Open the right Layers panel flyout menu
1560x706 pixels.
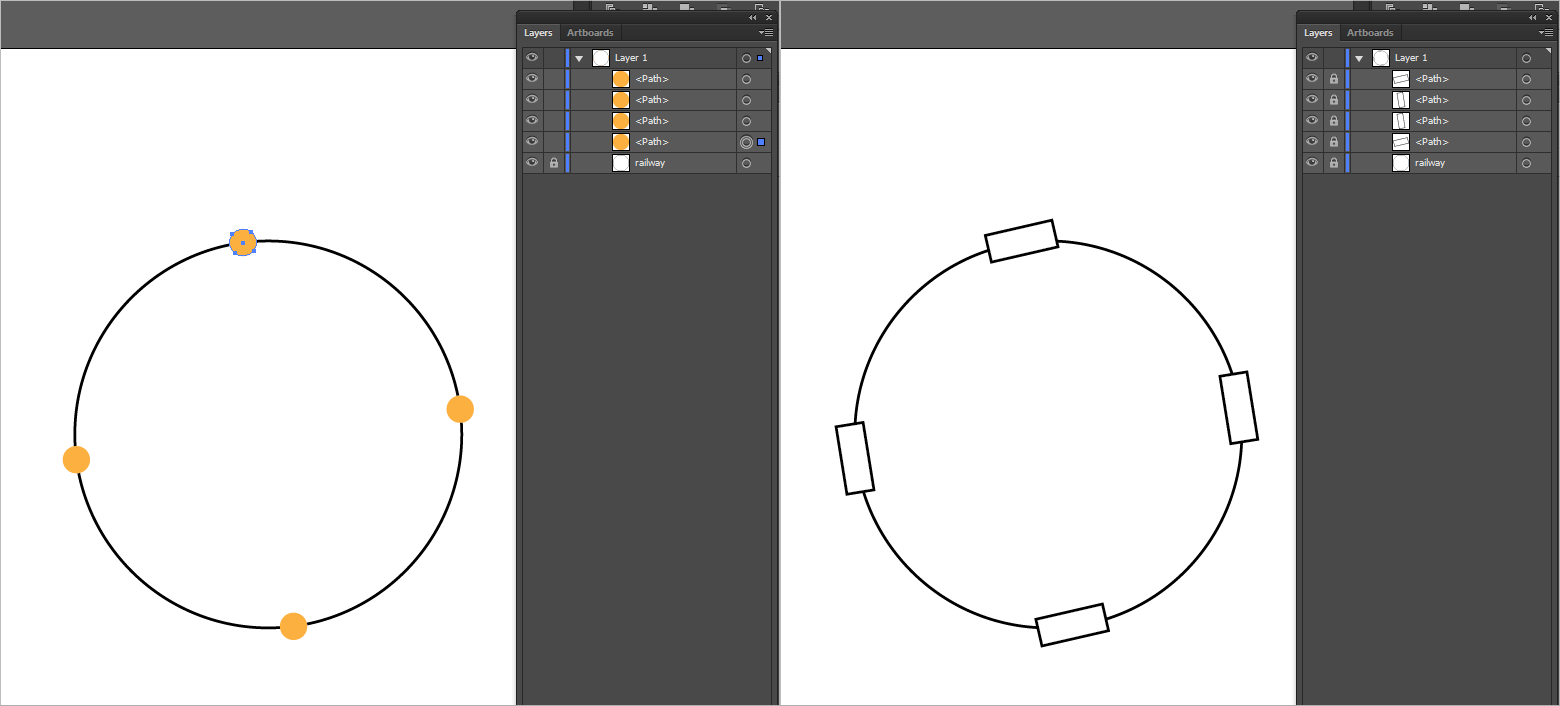[1546, 32]
